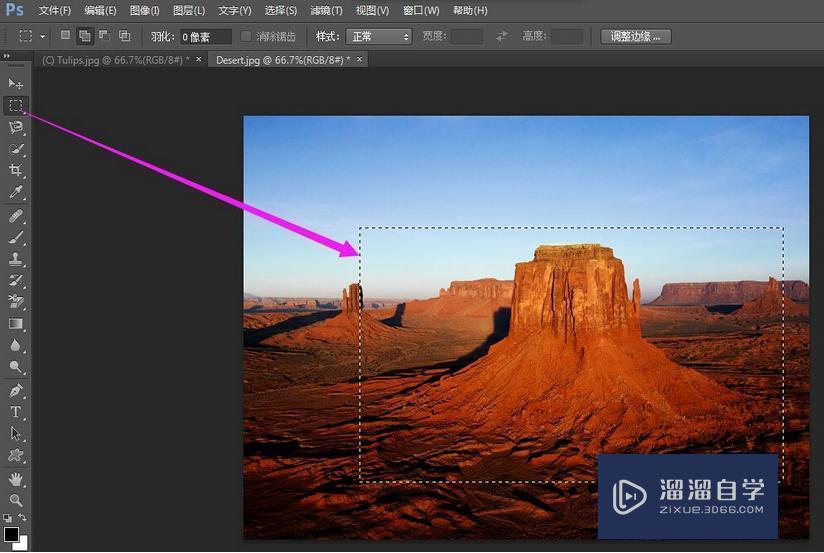
Task: Open the 编辑(E) menu
Action: coord(100,10)
